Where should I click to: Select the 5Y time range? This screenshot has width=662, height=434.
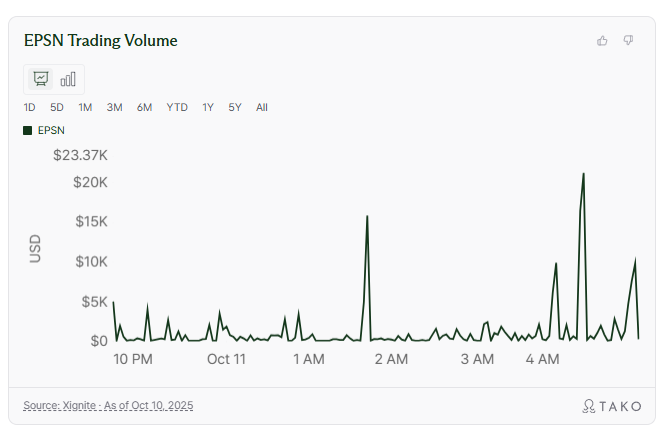coord(235,108)
